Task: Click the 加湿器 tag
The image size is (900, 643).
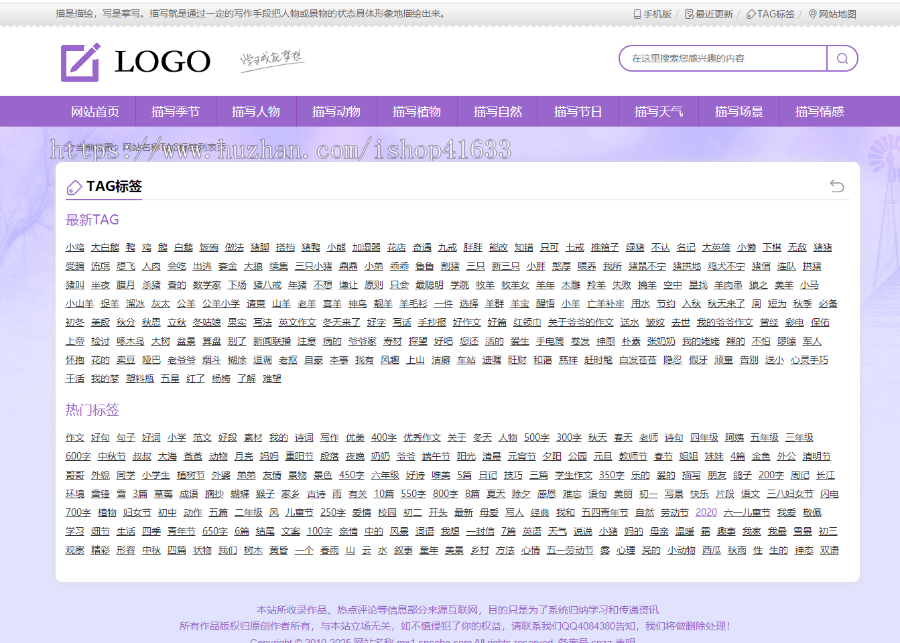Action: [366, 247]
